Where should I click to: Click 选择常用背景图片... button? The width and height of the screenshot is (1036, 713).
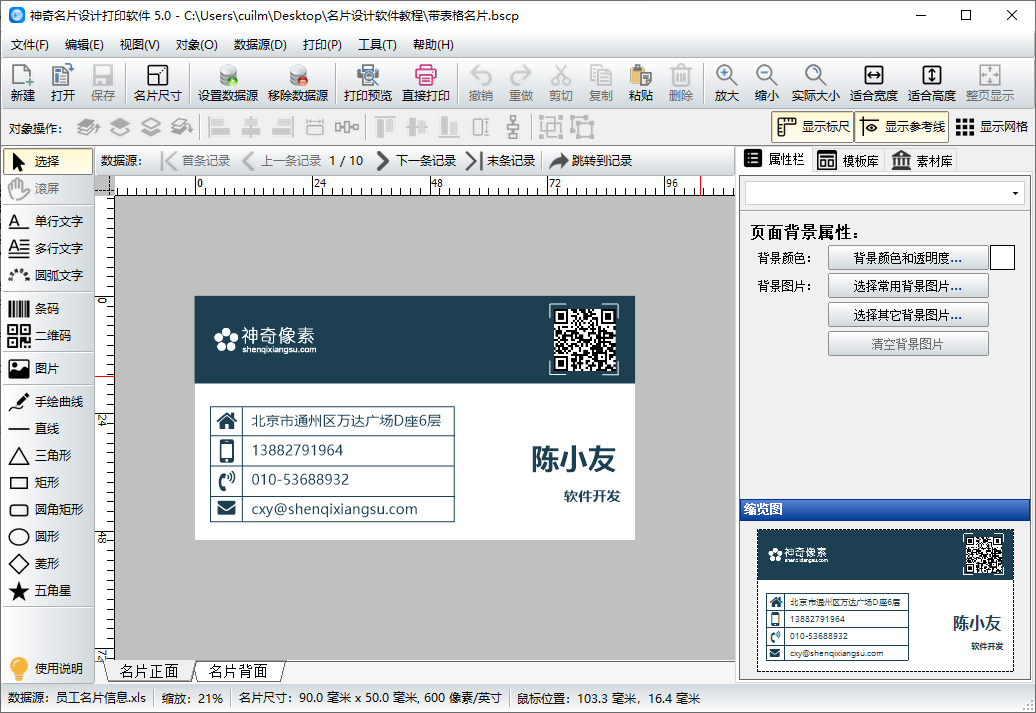[908, 286]
